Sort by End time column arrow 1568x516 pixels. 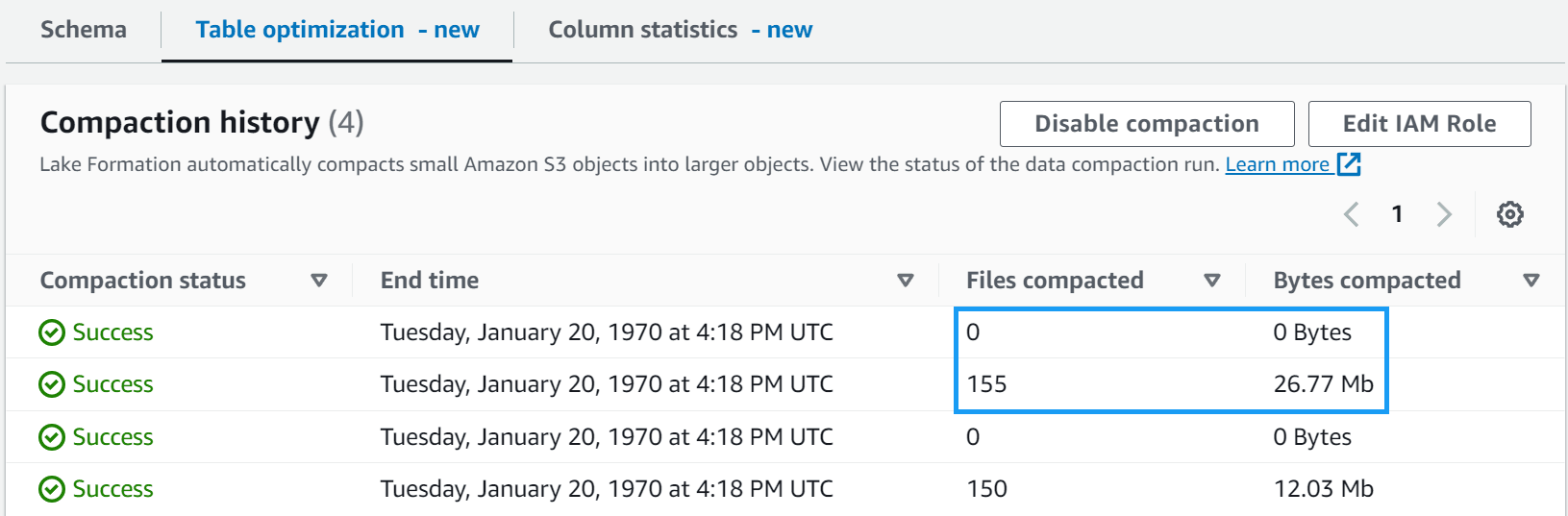[905, 281]
